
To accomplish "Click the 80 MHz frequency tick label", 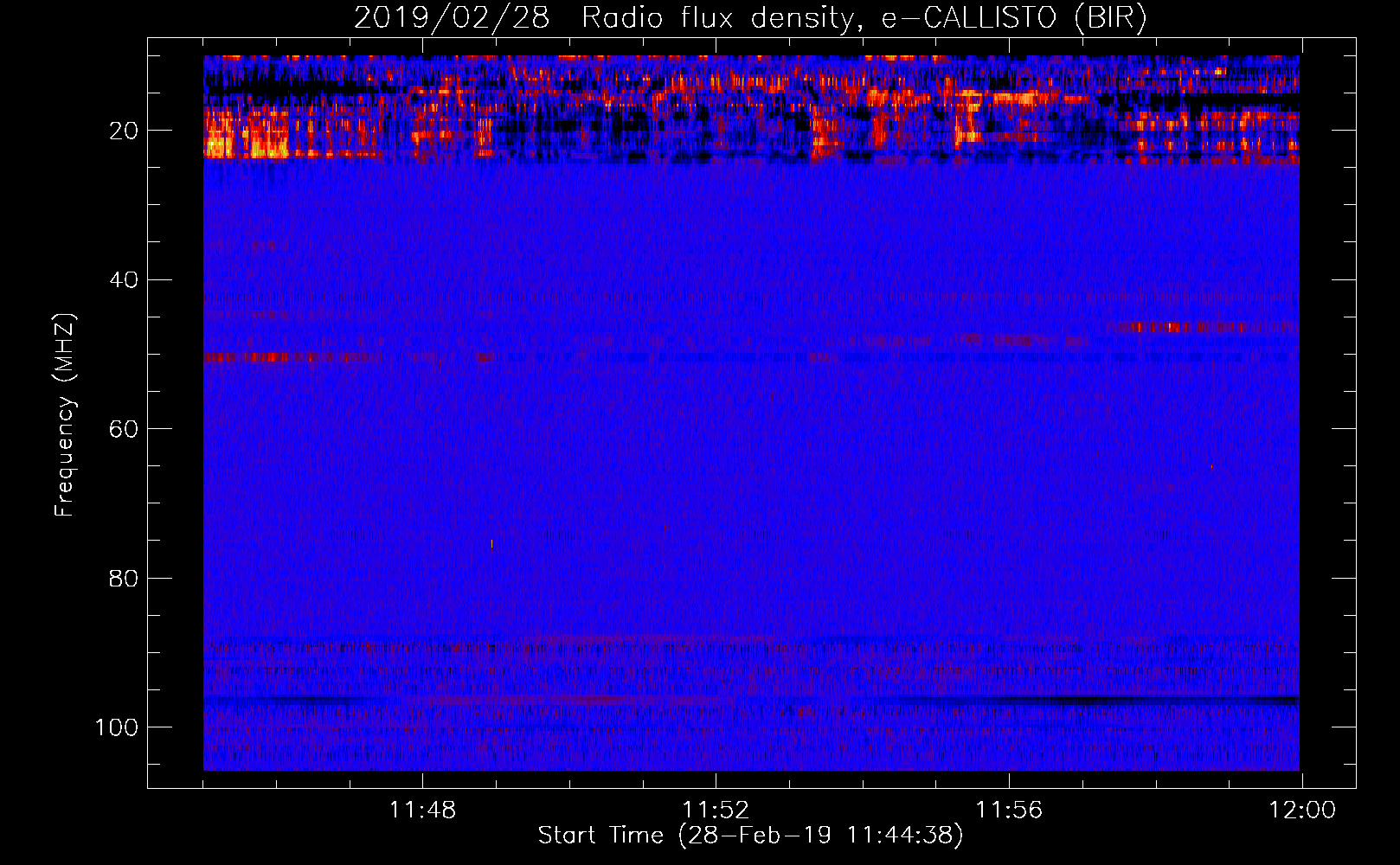I will [x=124, y=579].
